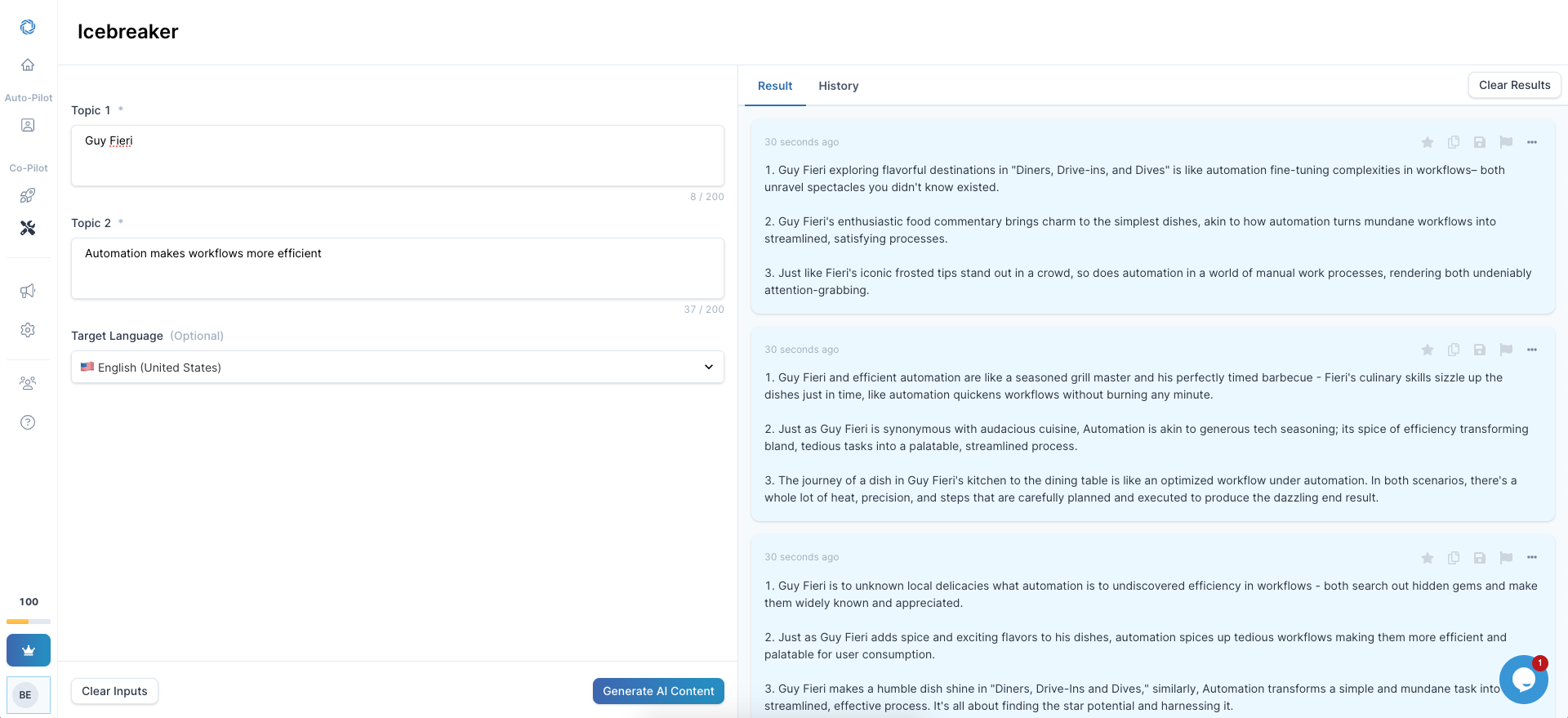Open the Co-Pilot rocket icon
The height and width of the screenshot is (718, 1568).
28,195
